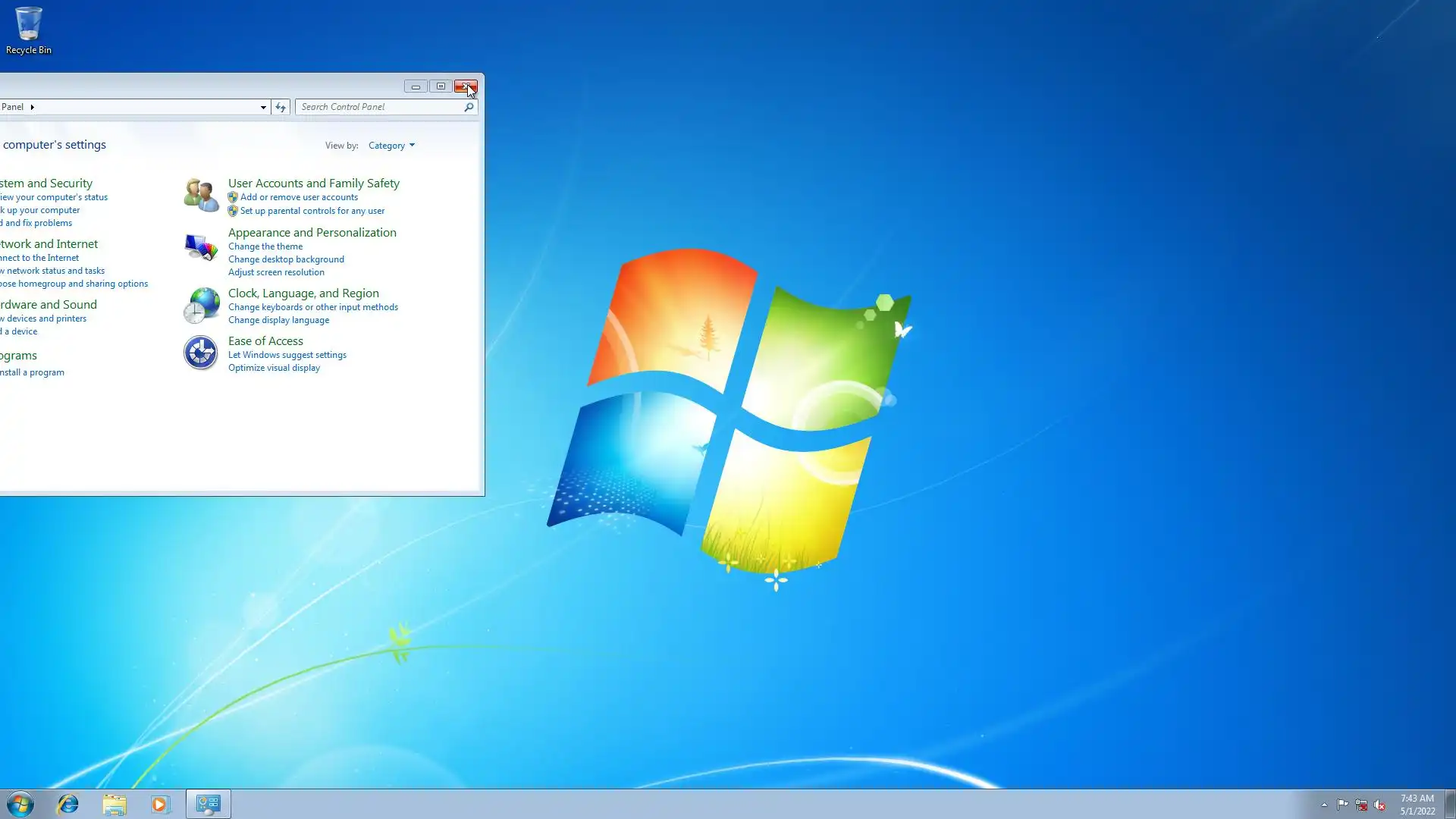The height and width of the screenshot is (819, 1456).
Task: Launch Internet Explorer from taskbar
Action: point(68,804)
